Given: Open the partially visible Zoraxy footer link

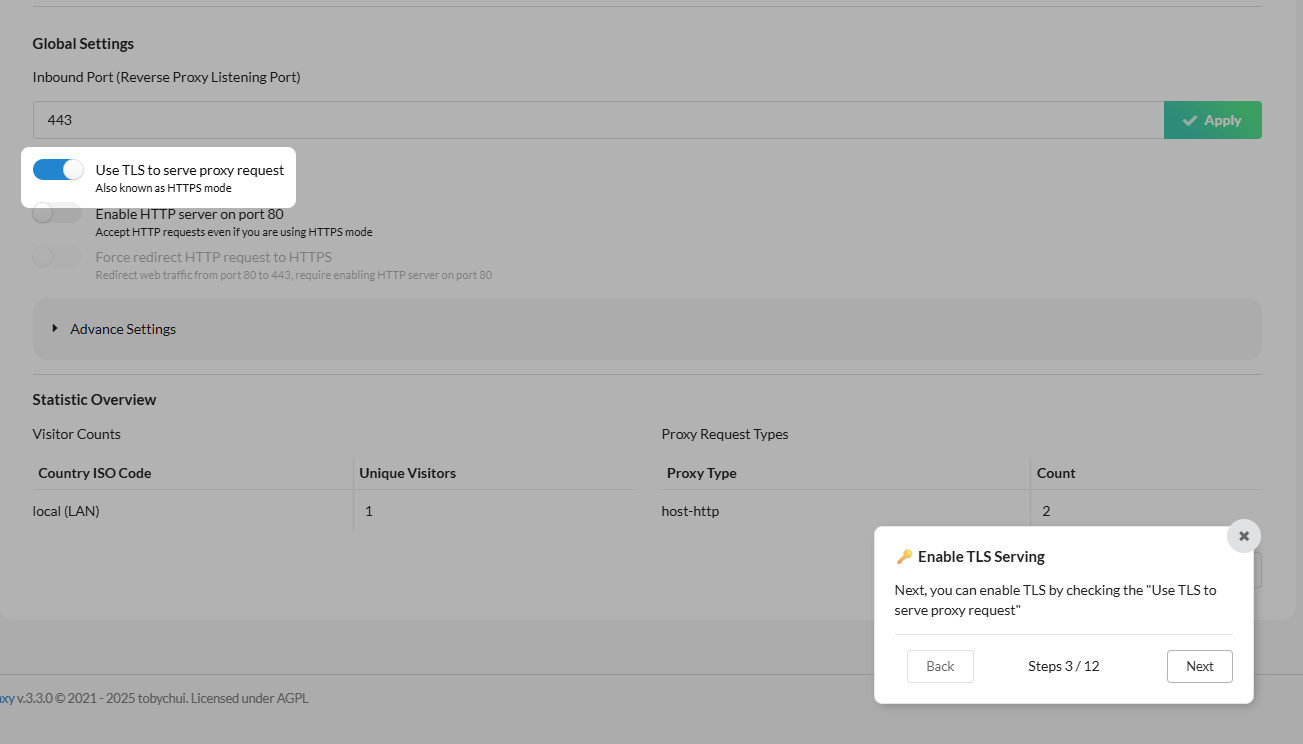Looking at the screenshot, I should tap(6, 698).
